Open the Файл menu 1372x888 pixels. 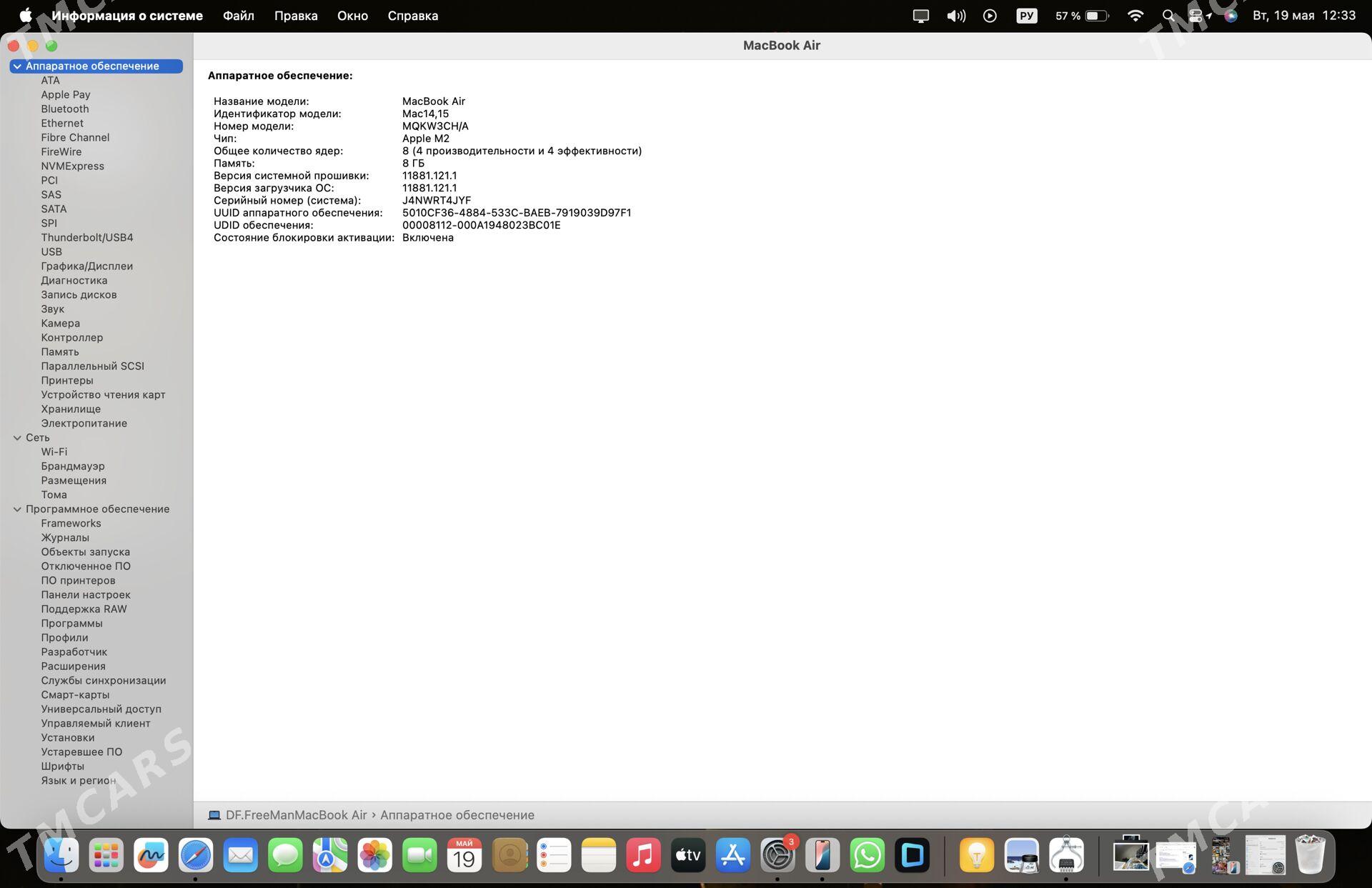[239, 16]
